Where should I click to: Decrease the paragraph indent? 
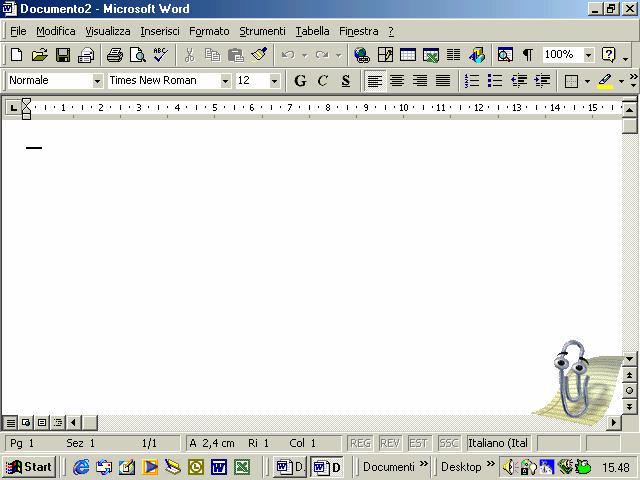(519, 81)
